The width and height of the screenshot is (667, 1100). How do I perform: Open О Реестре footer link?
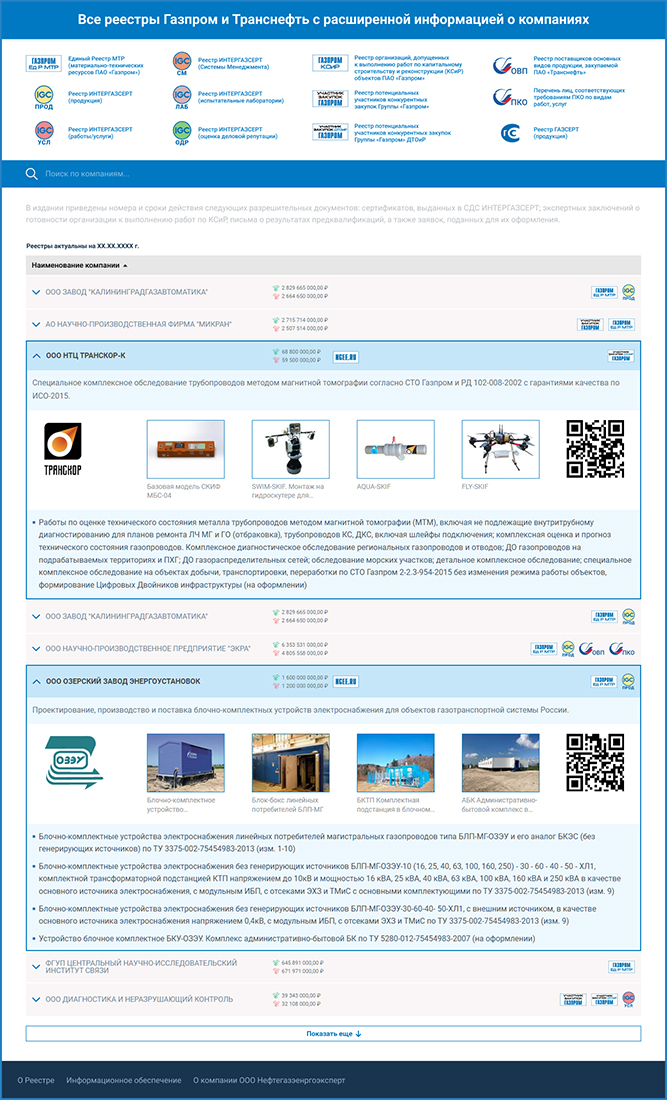click(36, 1080)
